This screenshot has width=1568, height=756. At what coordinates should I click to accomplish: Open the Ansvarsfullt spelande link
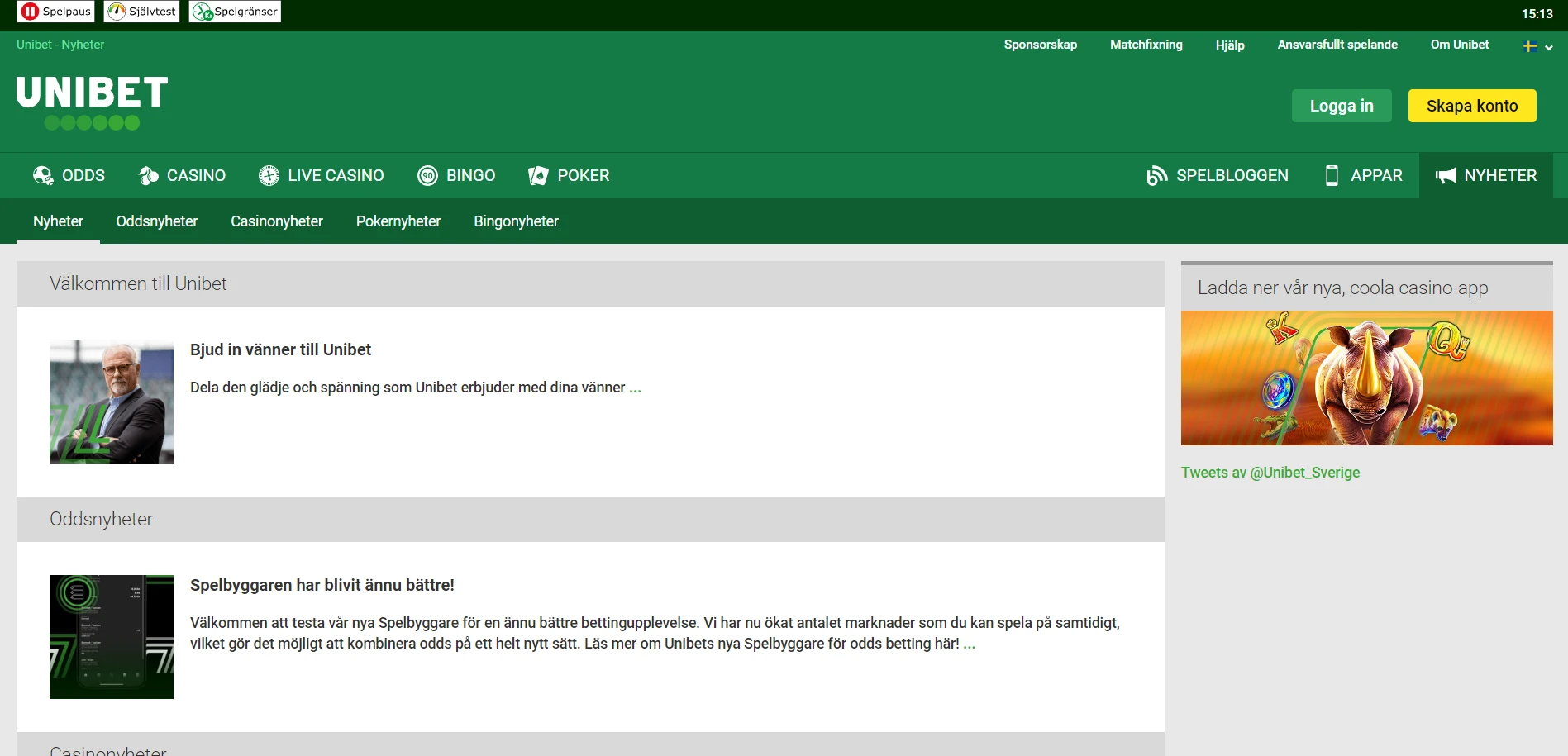tap(1337, 45)
